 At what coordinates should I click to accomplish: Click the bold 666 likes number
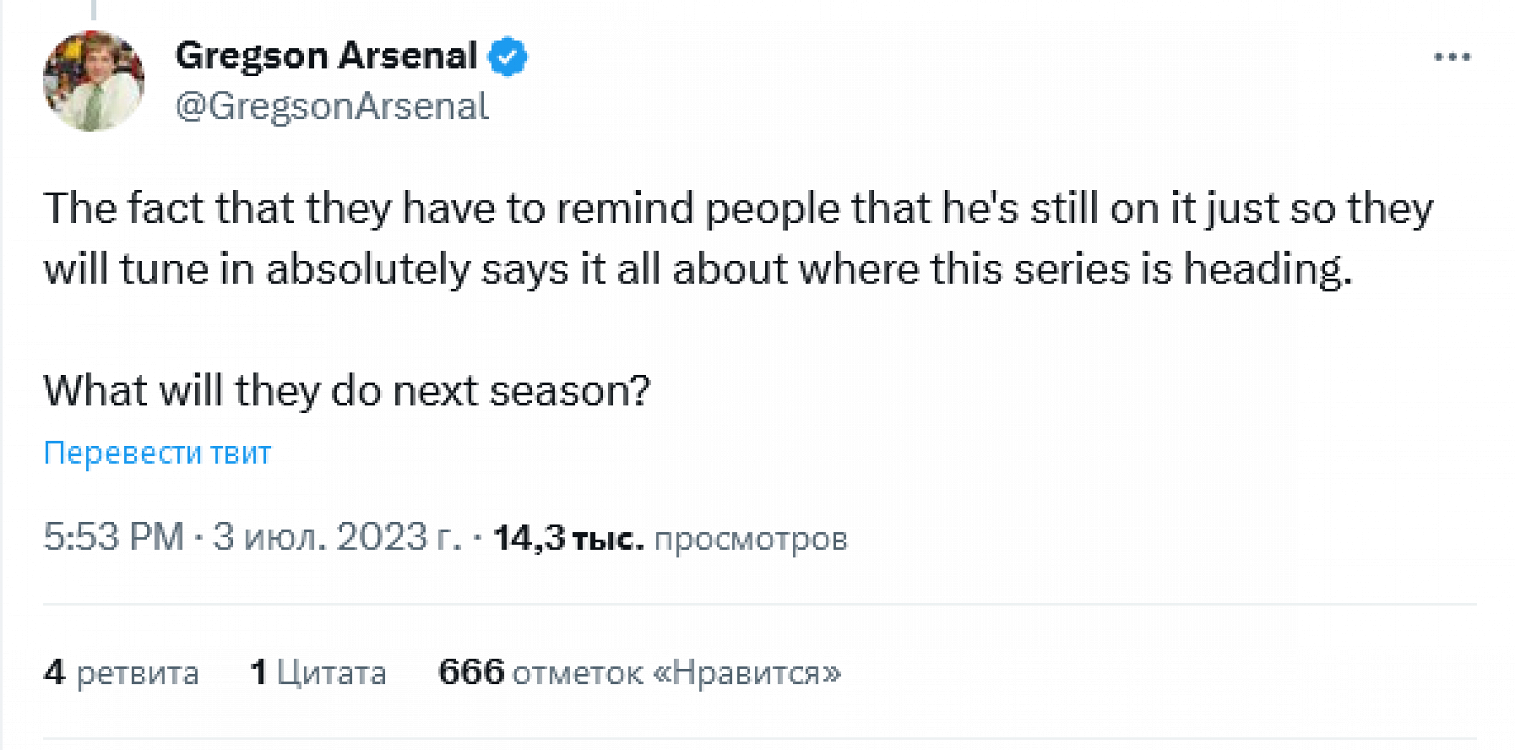[471, 672]
